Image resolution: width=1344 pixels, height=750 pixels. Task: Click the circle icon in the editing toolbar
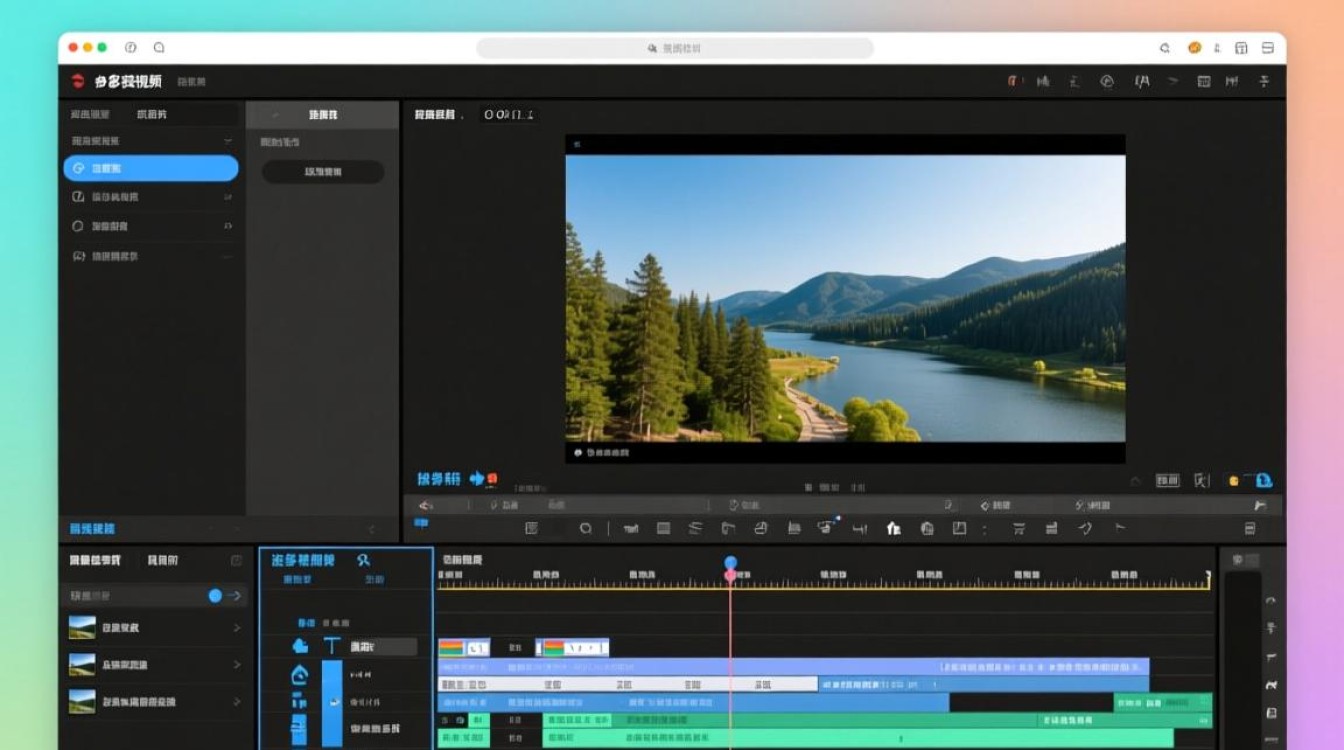586,528
